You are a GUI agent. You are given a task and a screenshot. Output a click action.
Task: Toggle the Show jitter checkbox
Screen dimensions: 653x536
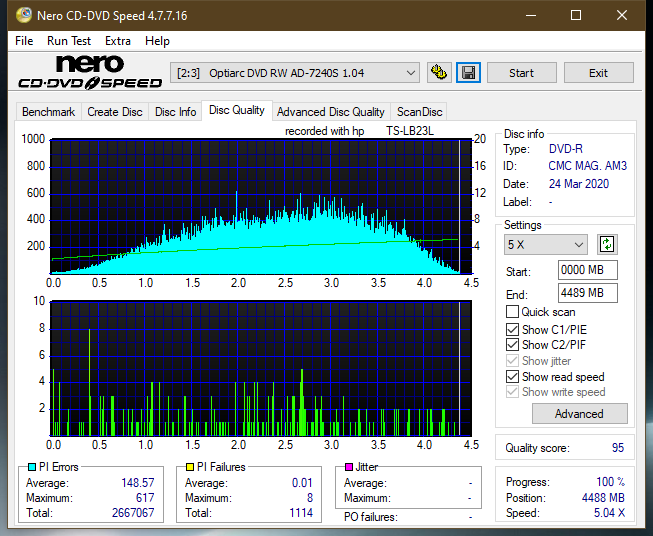click(x=512, y=361)
